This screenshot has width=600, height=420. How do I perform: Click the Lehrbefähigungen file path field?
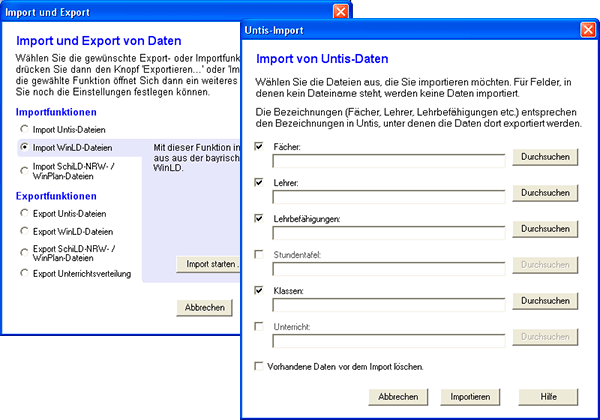coord(389,233)
